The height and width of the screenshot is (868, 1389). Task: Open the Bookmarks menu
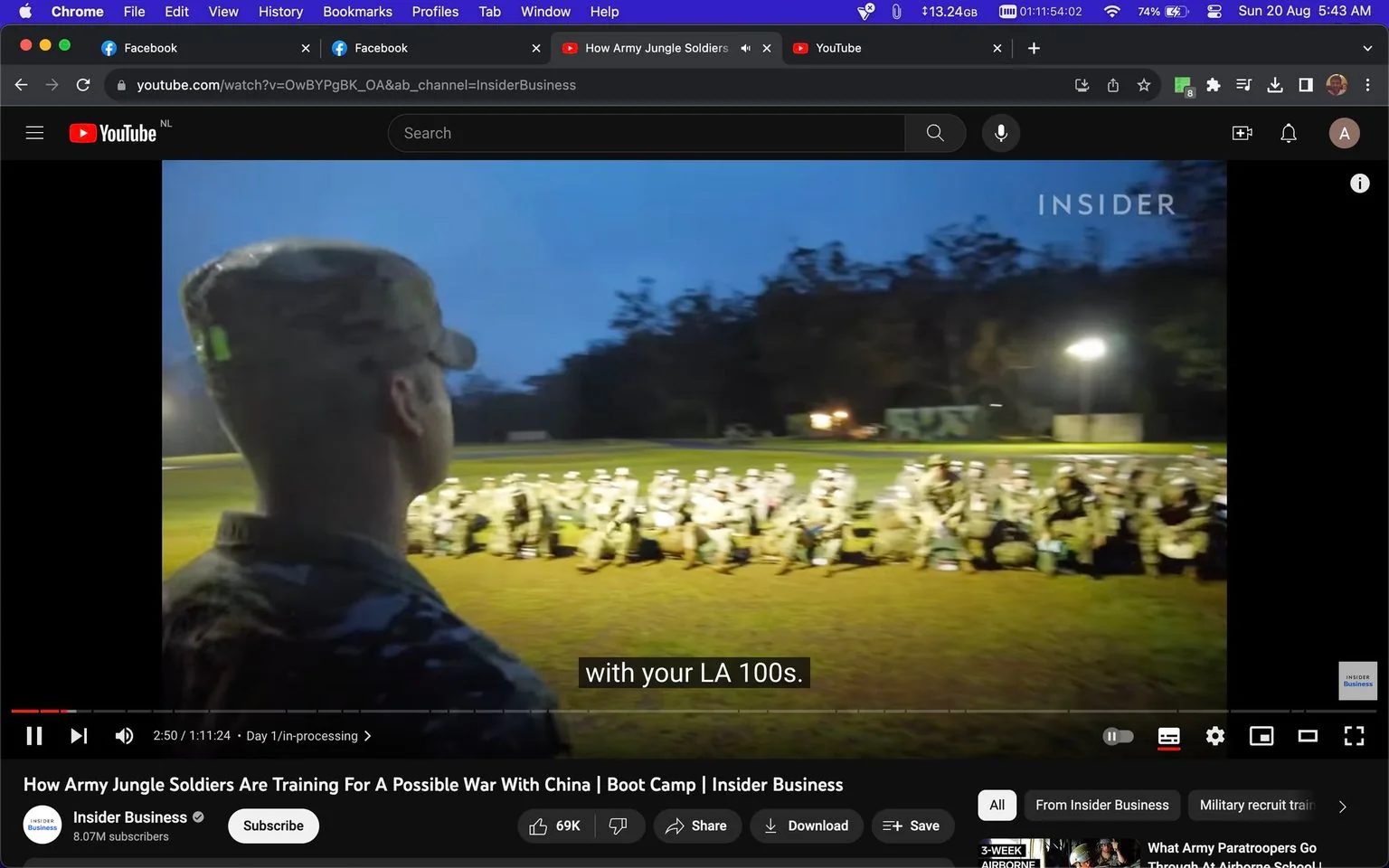(x=357, y=12)
